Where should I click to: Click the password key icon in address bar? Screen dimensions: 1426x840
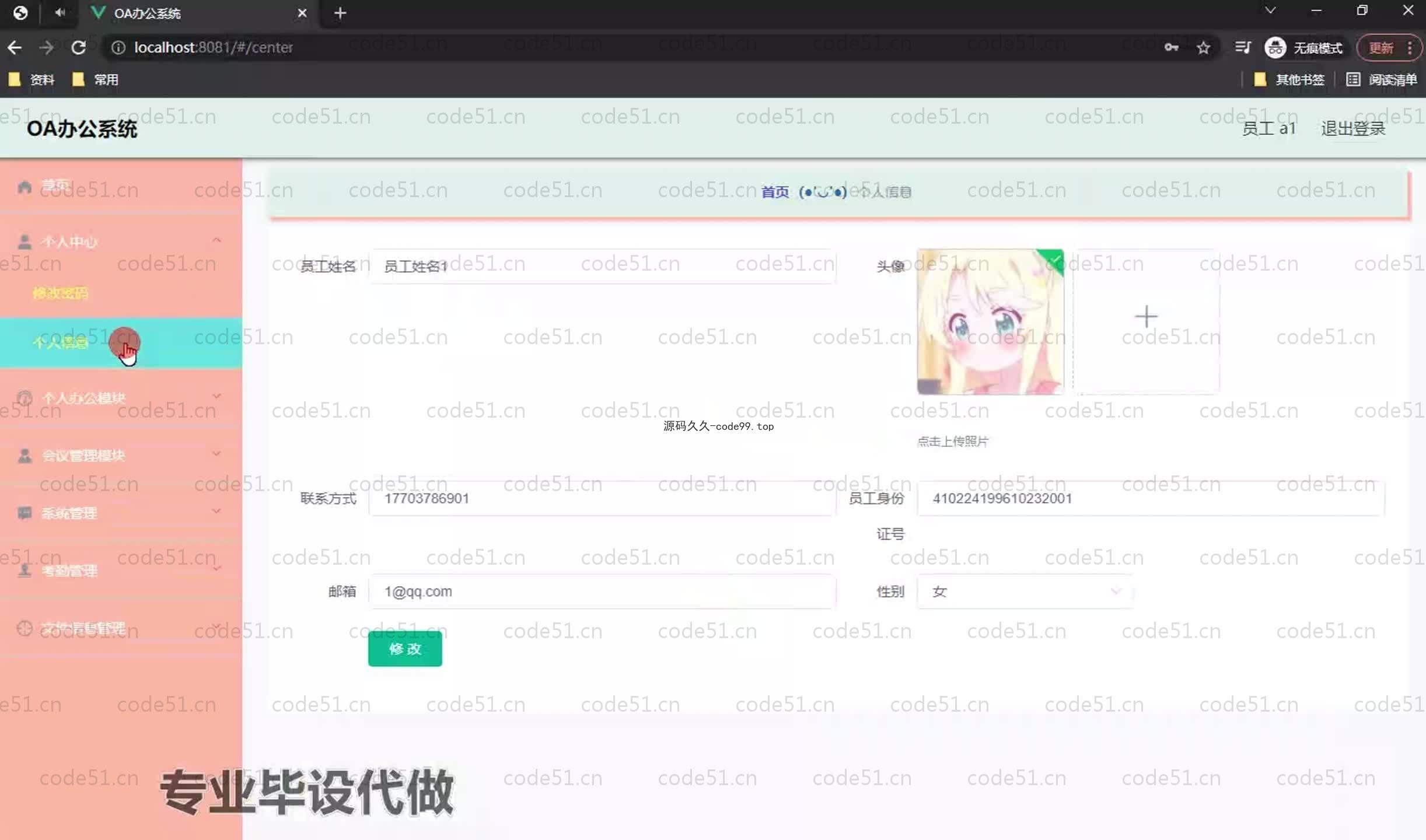(x=1171, y=47)
